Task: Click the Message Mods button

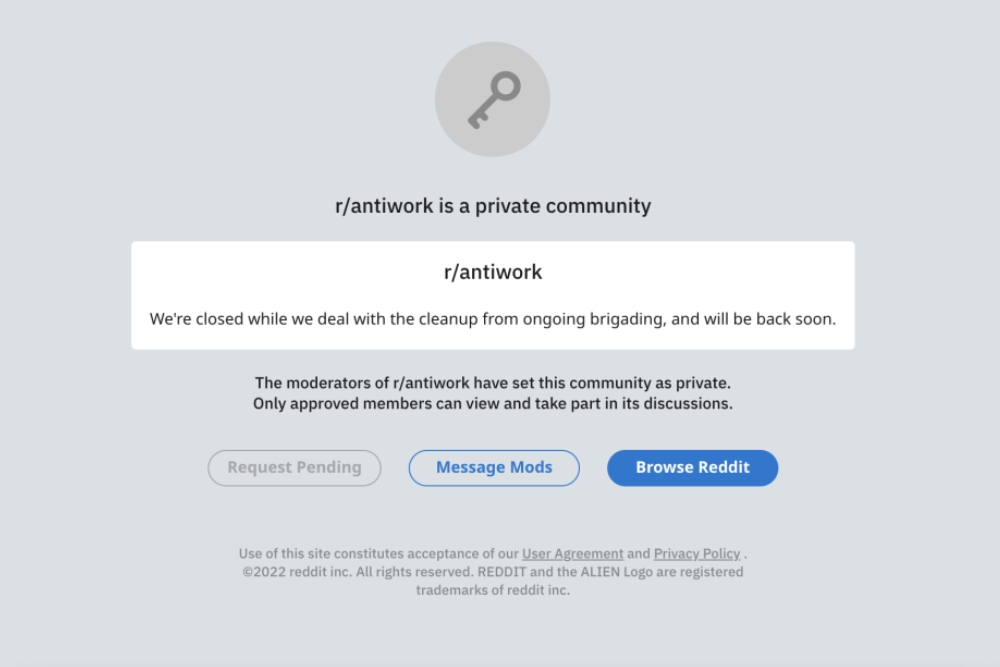Action: pos(493,467)
